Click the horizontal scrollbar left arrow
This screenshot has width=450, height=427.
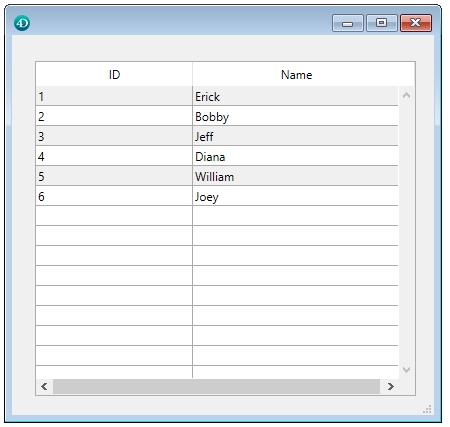tap(44, 386)
